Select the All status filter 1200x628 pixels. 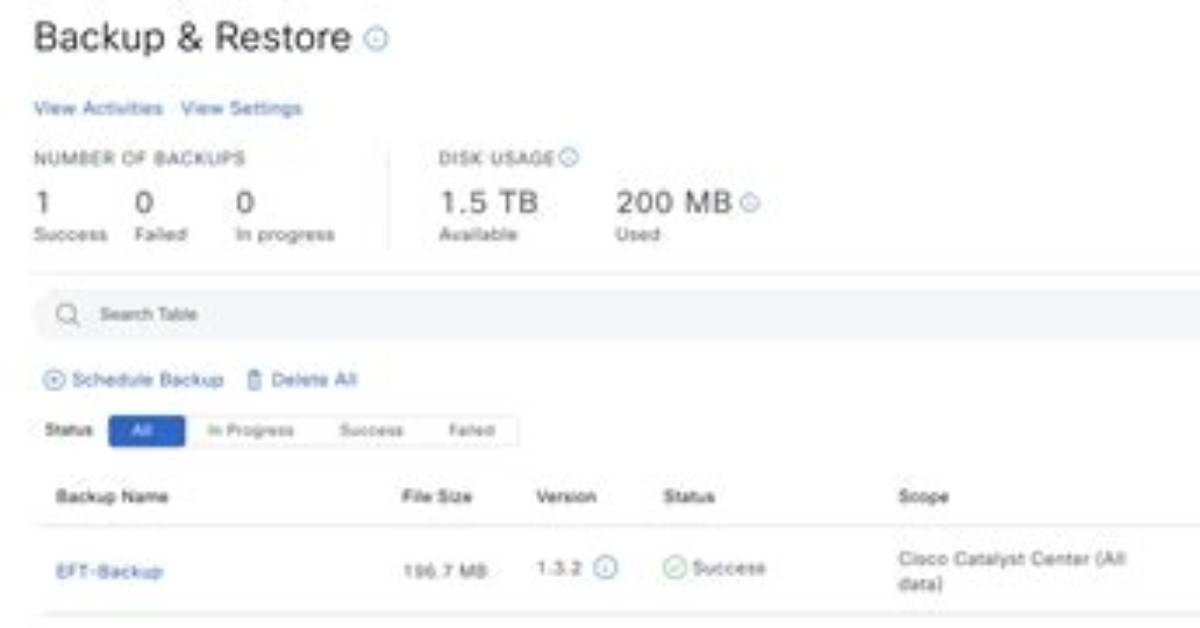tap(146, 430)
